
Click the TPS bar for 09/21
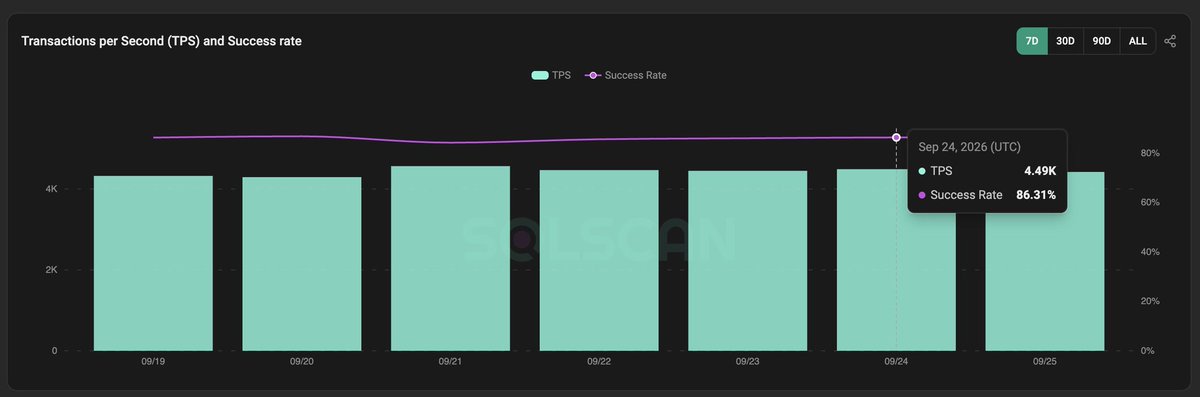pos(450,258)
